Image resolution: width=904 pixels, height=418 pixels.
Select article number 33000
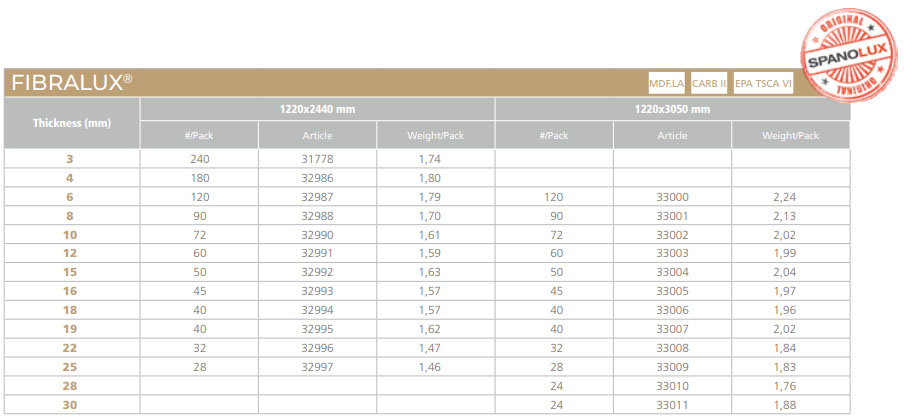pos(672,197)
